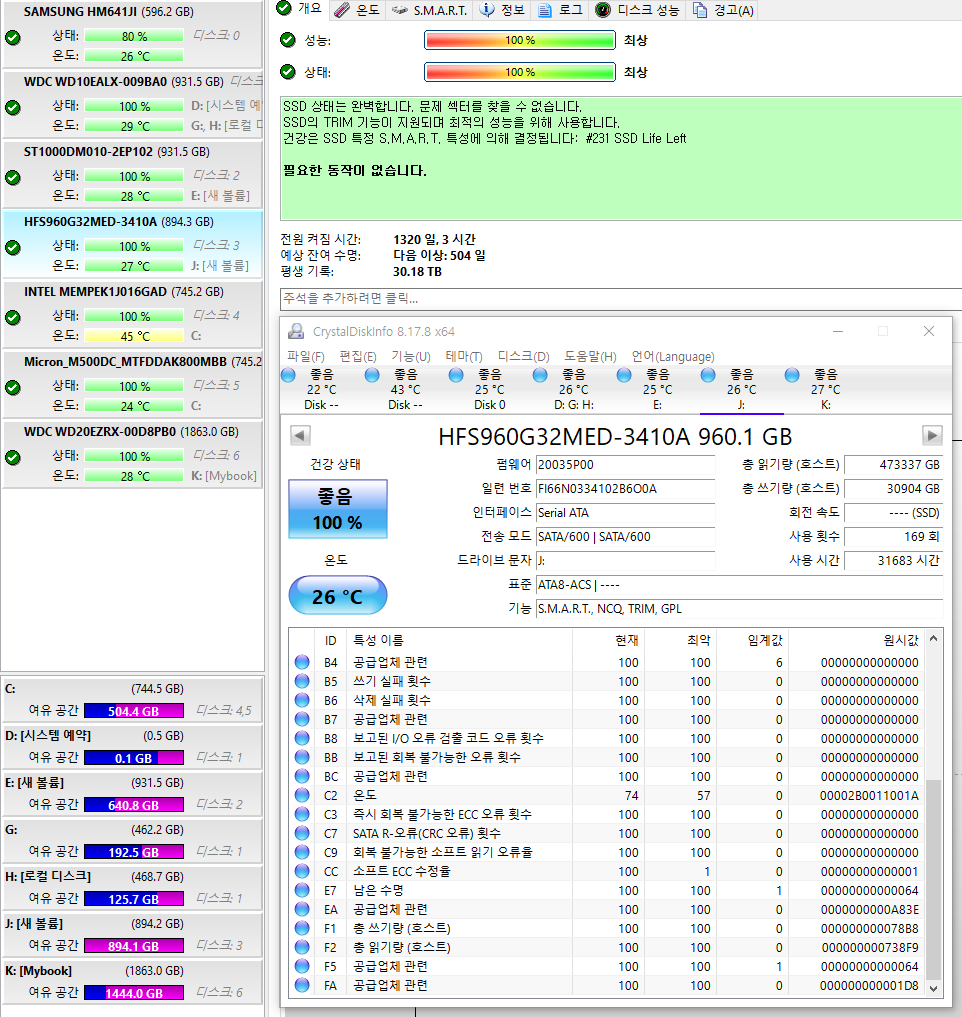962x1017 pixels.
Task: Click the blue status dot for B4 attribute
Action: pyautogui.click(x=302, y=662)
